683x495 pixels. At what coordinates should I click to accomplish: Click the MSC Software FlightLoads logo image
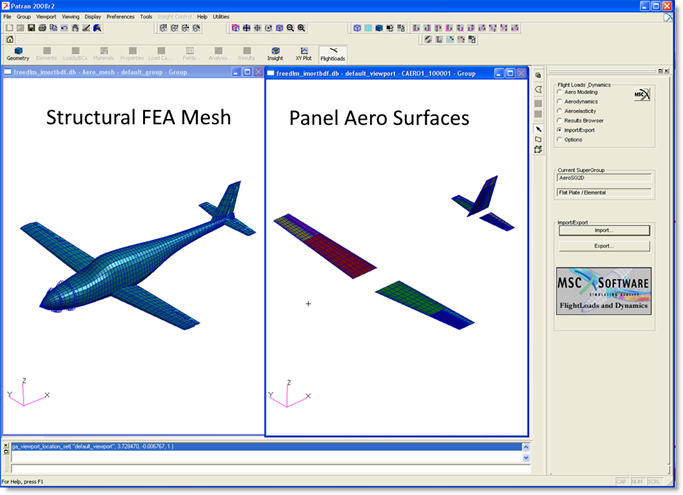604,291
